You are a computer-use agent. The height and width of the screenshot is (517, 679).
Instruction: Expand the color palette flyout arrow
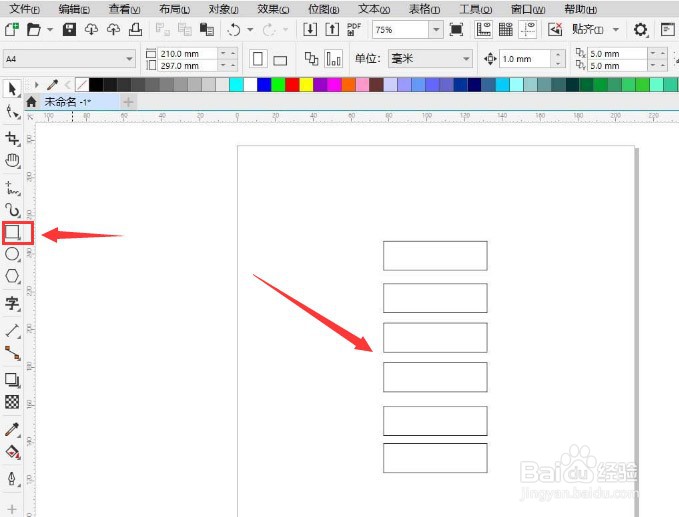37,84
